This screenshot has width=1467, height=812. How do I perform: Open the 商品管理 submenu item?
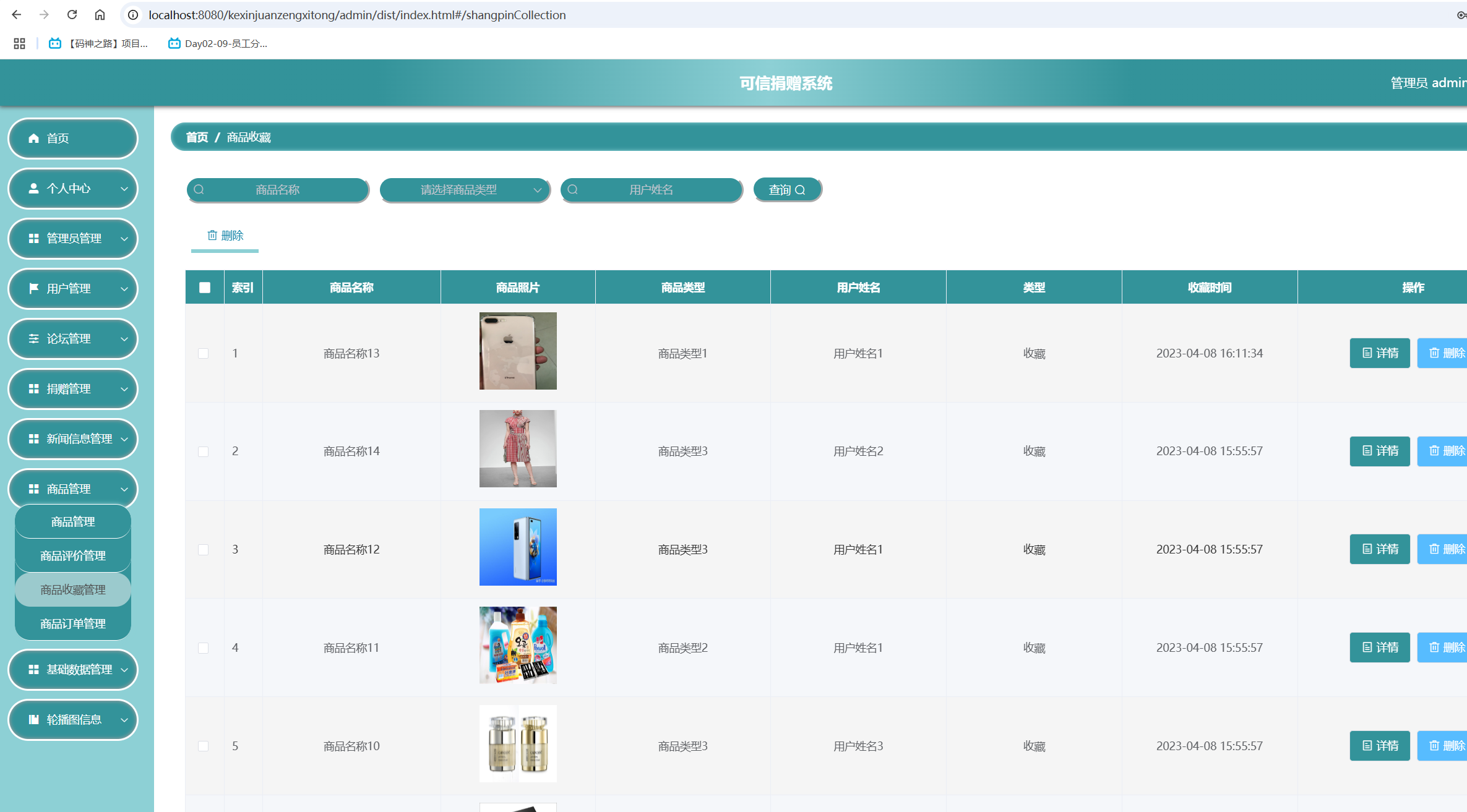pos(73,522)
